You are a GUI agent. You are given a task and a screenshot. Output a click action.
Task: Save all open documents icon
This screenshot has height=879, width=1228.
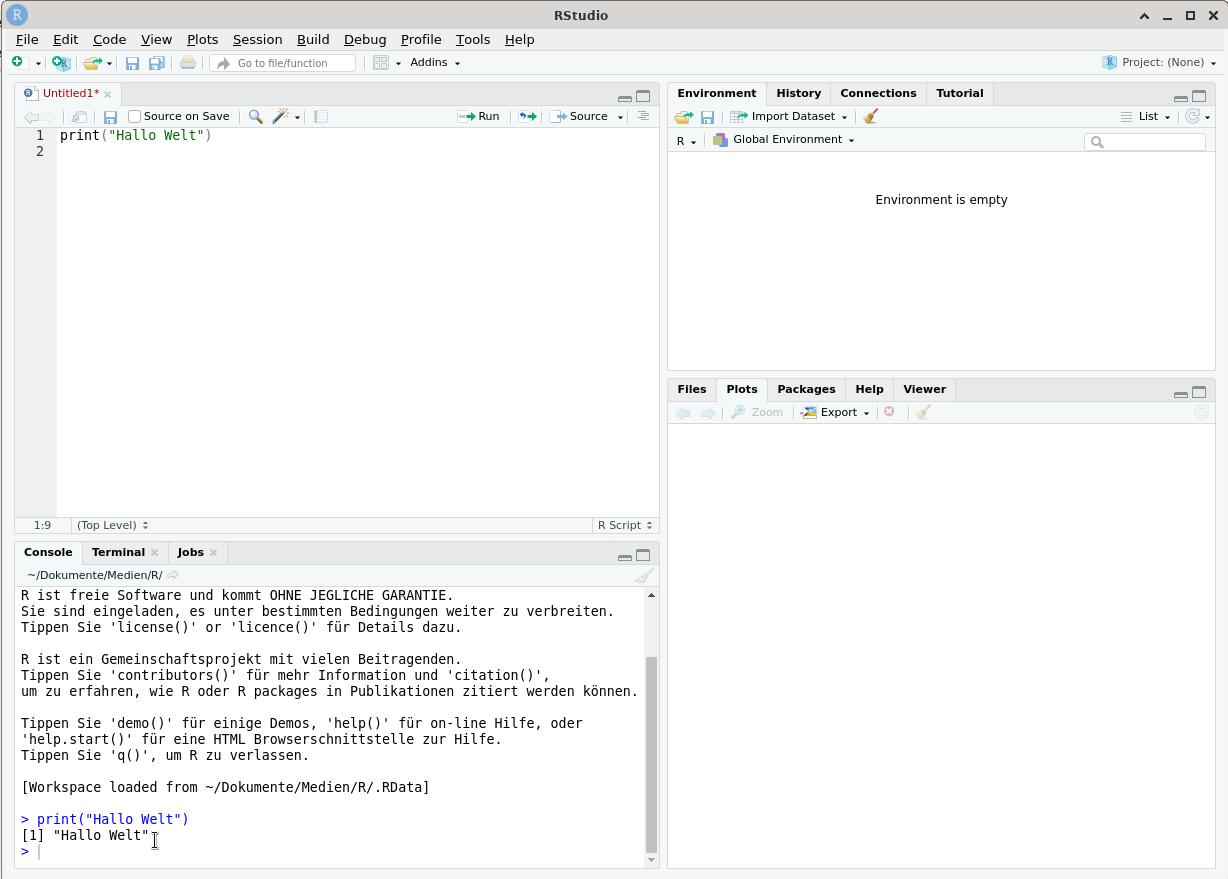pyautogui.click(x=157, y=63)
